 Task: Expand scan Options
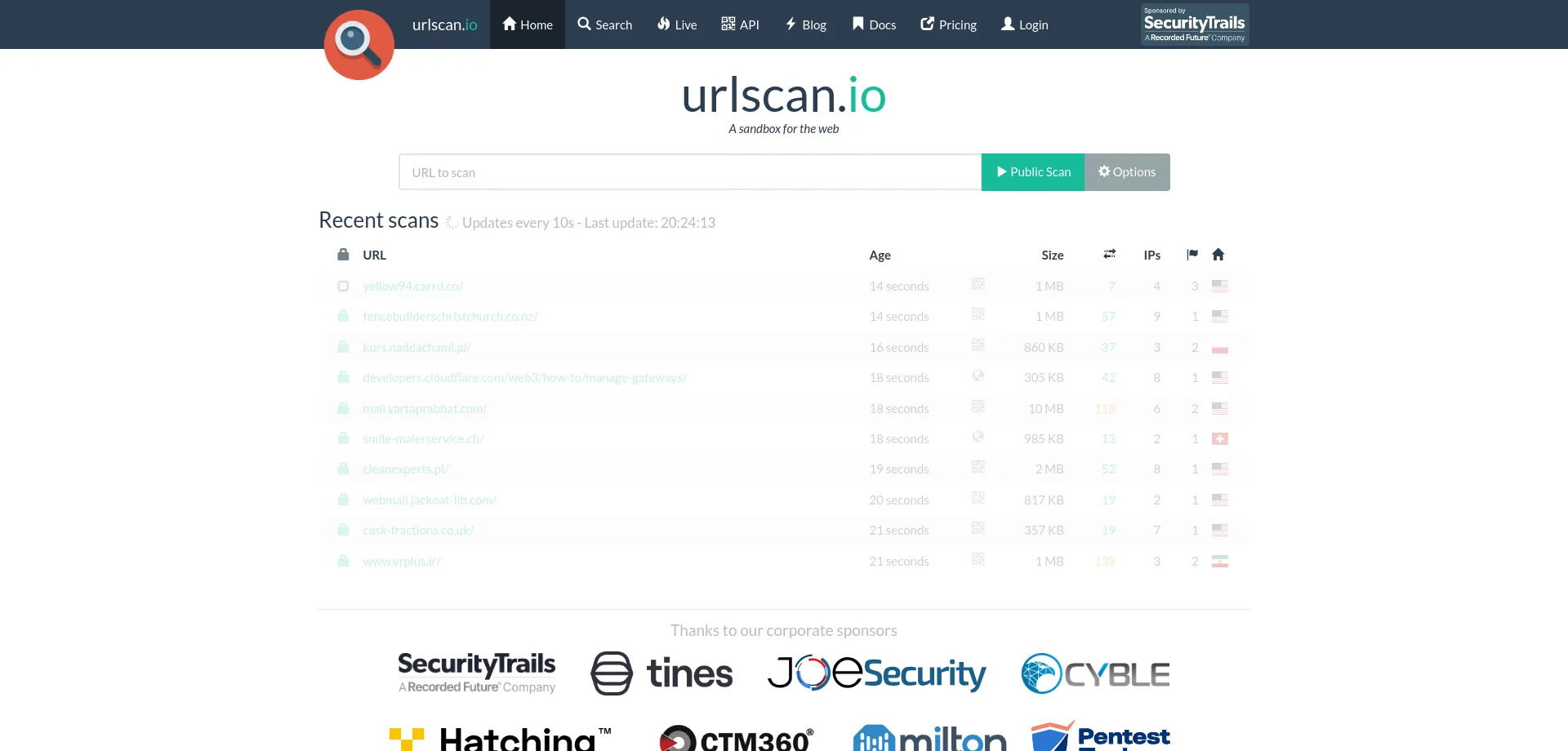(x=1127, y=172)
